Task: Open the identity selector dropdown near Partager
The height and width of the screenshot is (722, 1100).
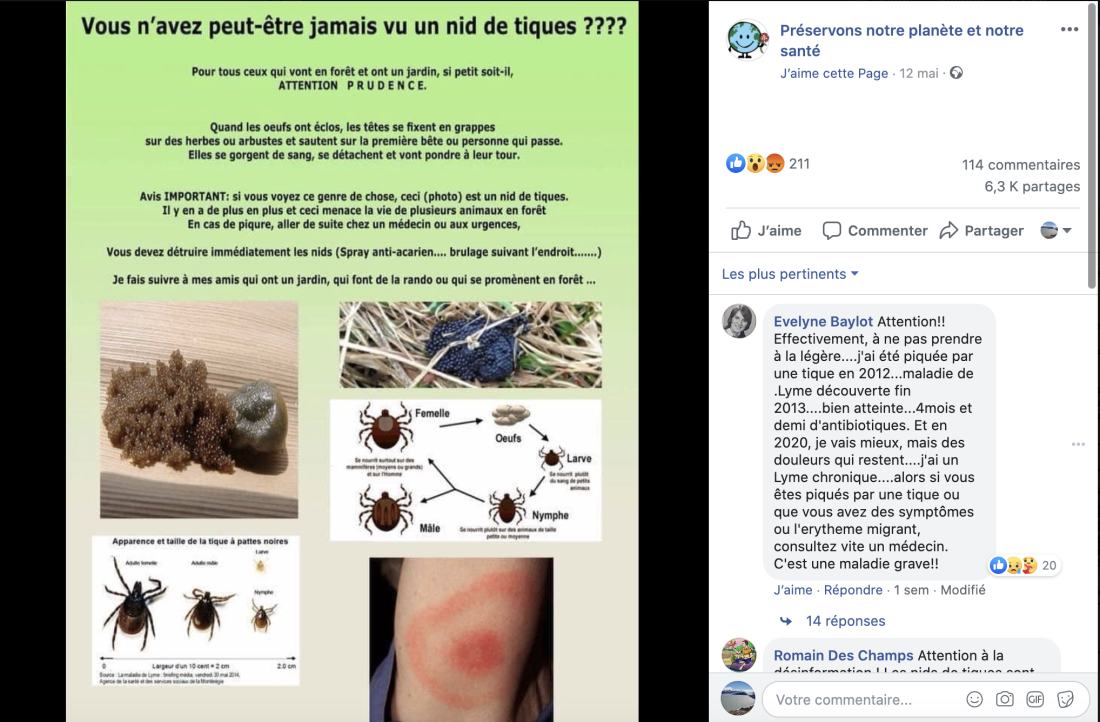Action: 1056,230
